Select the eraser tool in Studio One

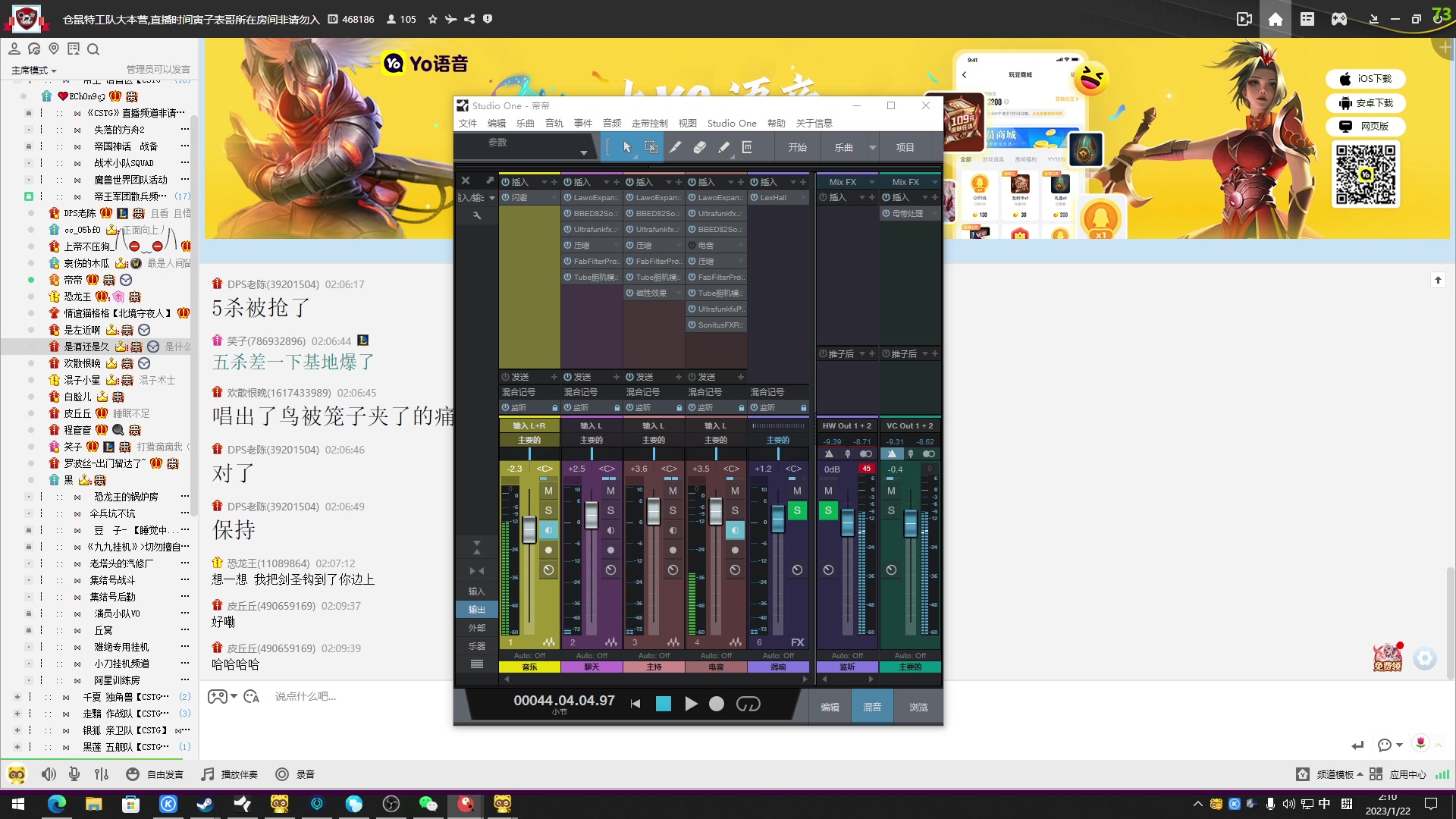click(x=699, y=147)
